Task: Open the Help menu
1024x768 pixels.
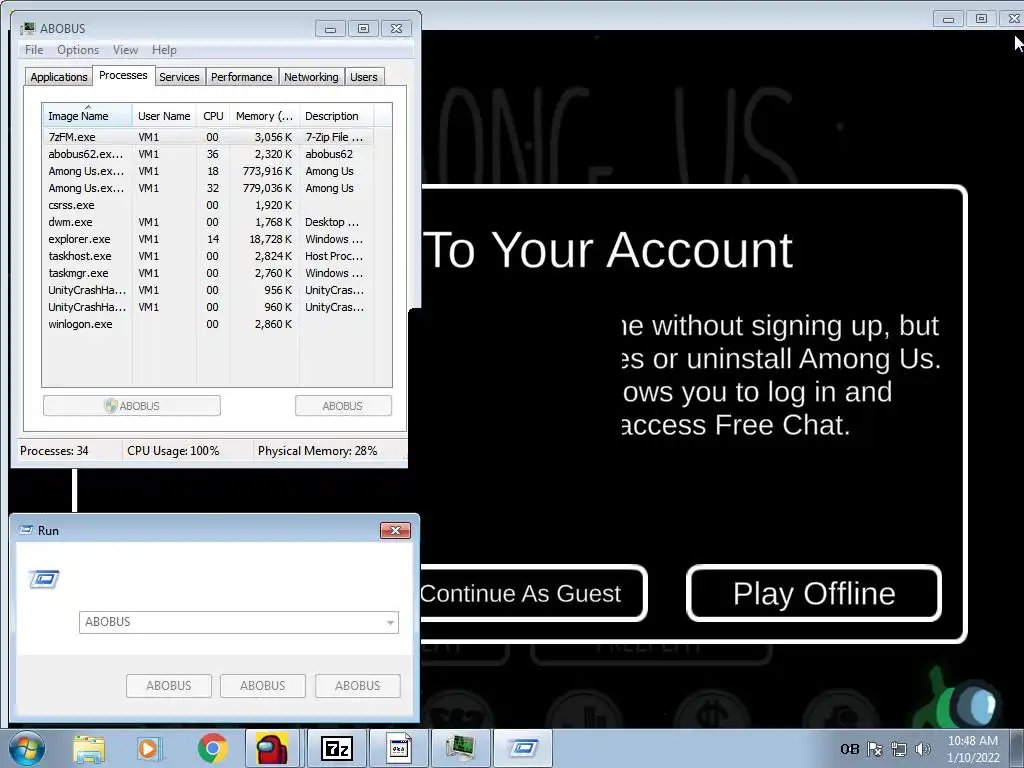Action: coord(164,50)
